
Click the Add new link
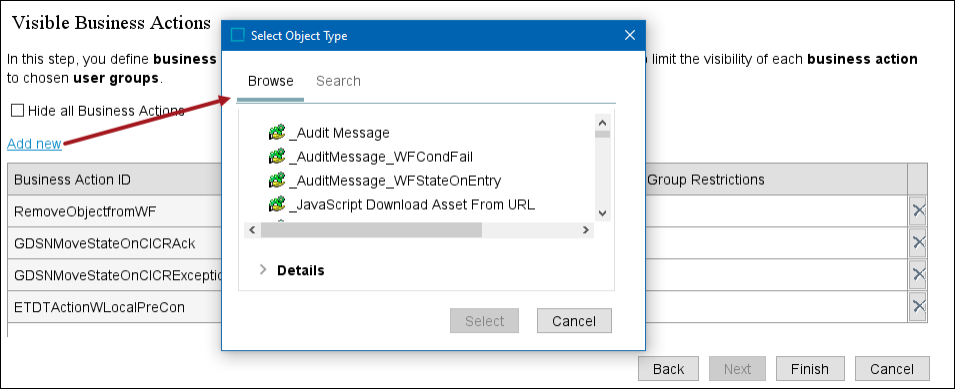[34, 144]
